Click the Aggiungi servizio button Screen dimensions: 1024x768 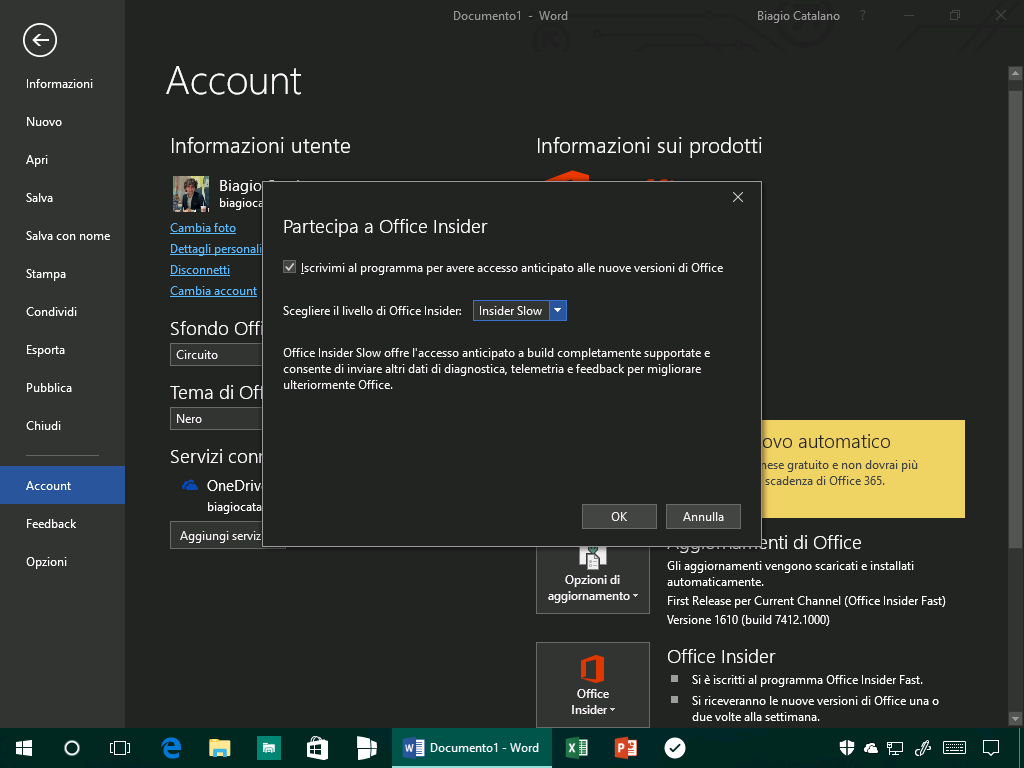[216, 536]
